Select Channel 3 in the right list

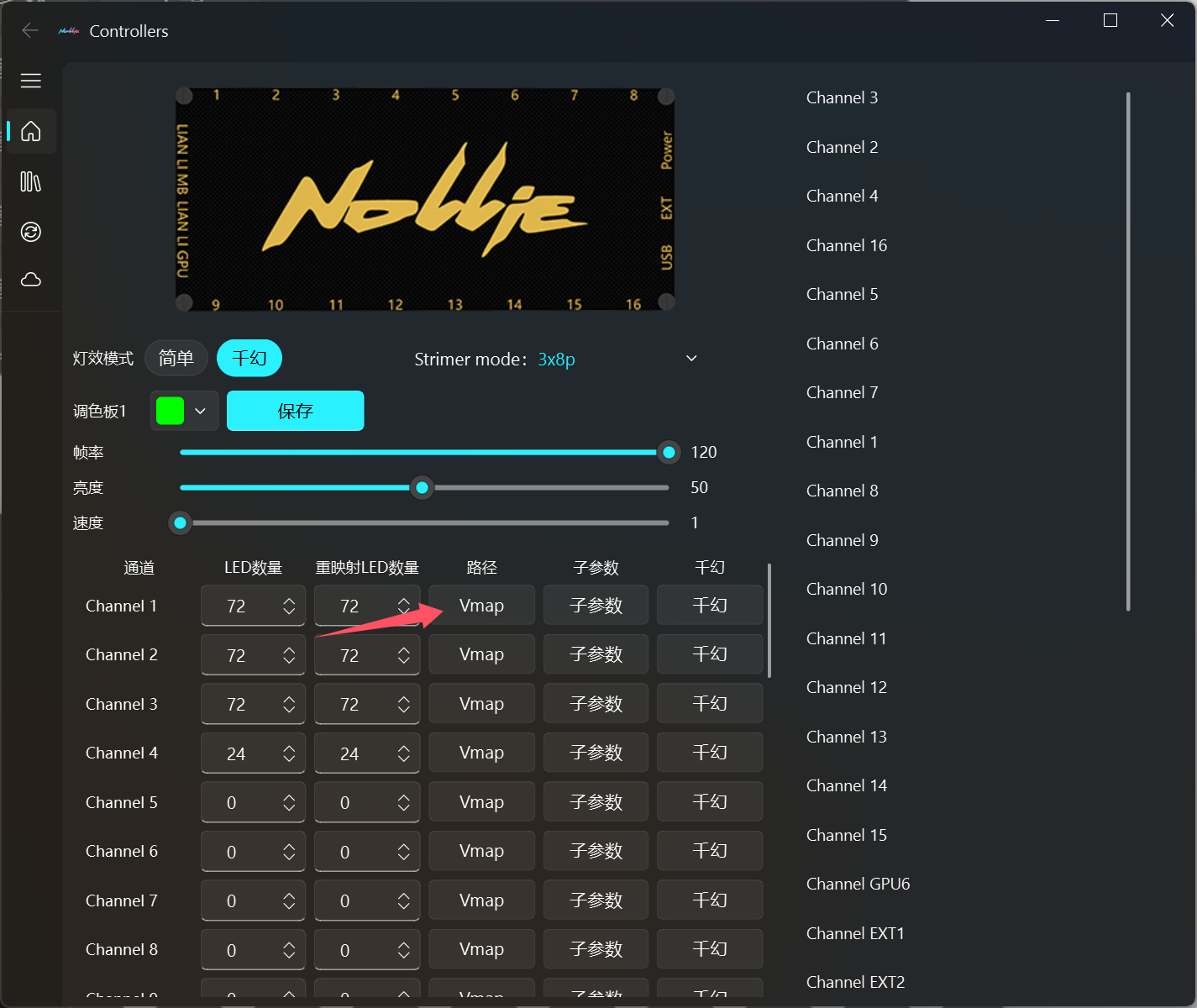[843, 98]
